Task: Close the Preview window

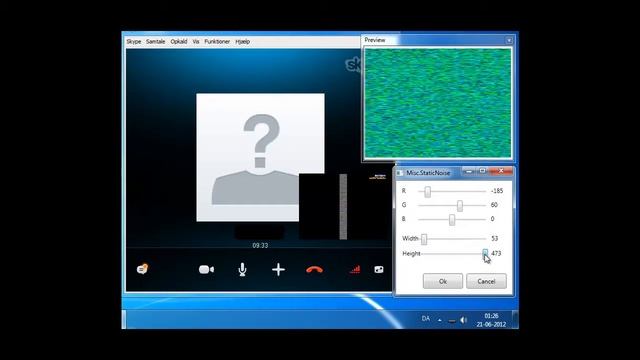Action: coord(509,40)
